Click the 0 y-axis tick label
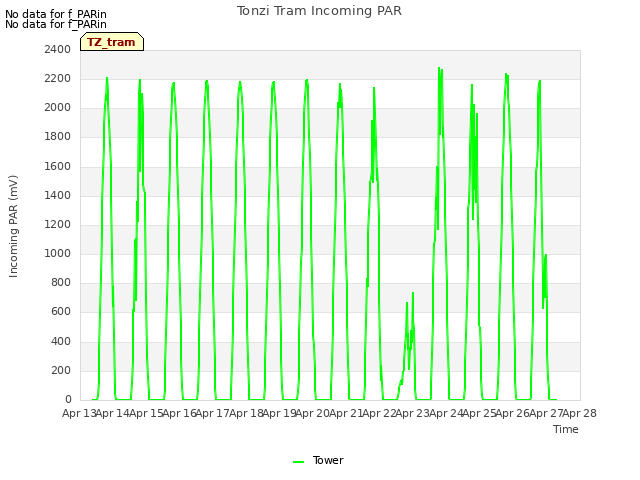 68,399
